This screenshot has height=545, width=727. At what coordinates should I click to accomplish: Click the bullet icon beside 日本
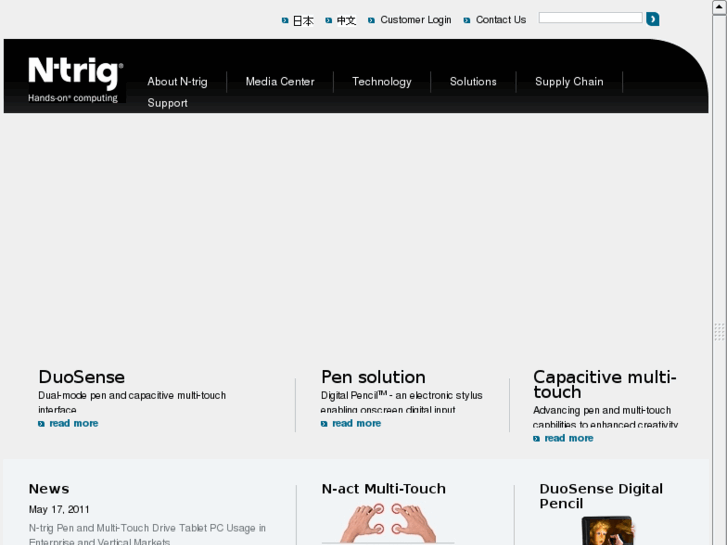(285, 20)
